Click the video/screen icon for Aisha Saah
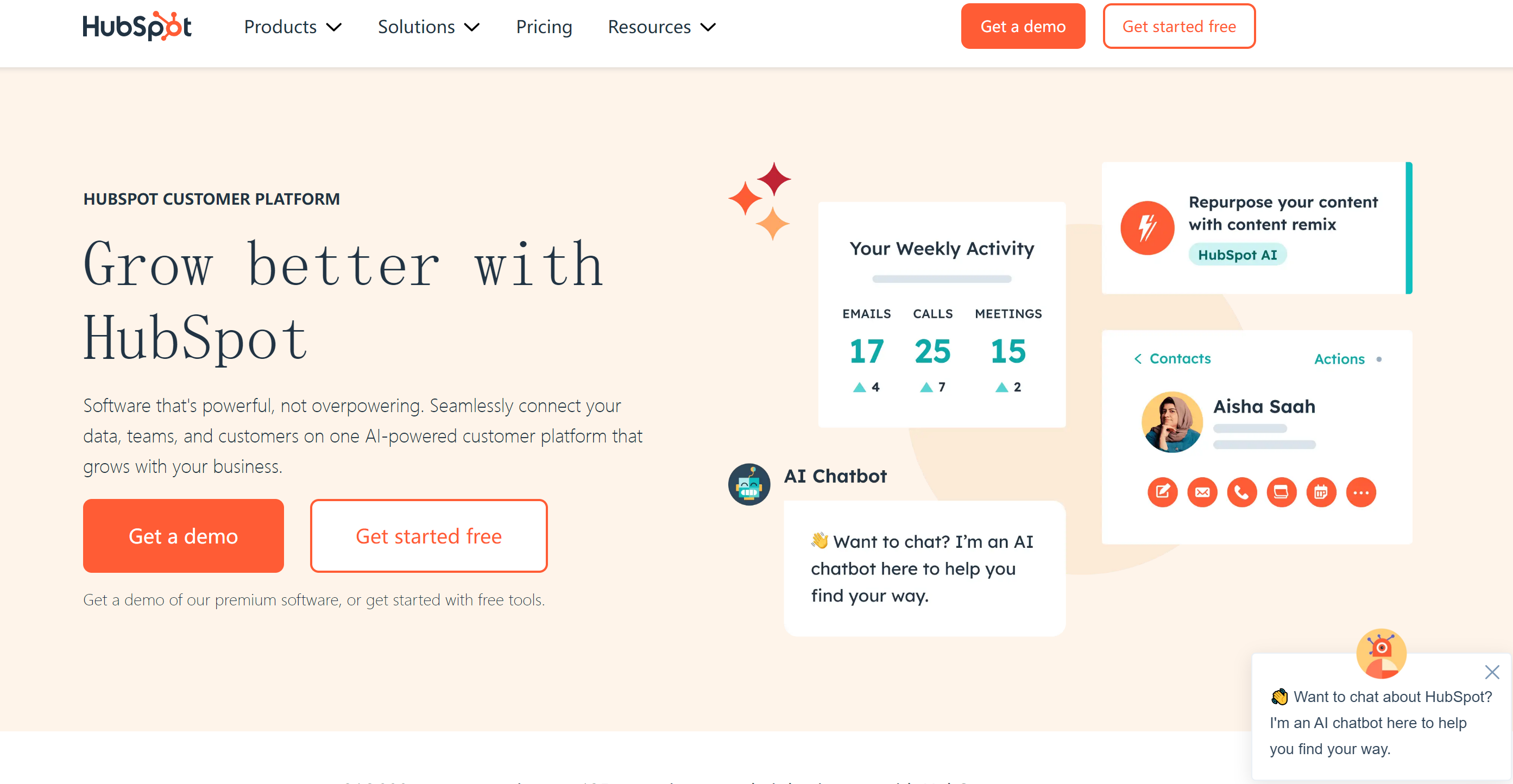The height and width of the screenshot is (784, 1513). pyautogui.click(x=1281, y=492)
